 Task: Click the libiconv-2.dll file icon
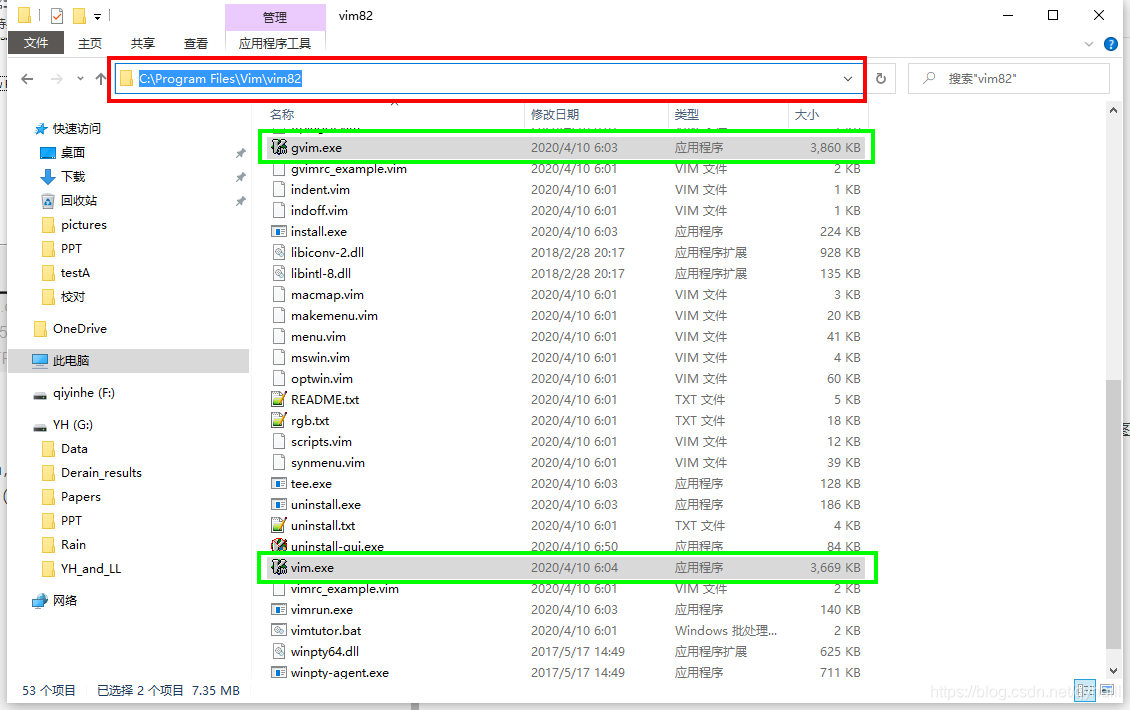[x=279, y=252]
